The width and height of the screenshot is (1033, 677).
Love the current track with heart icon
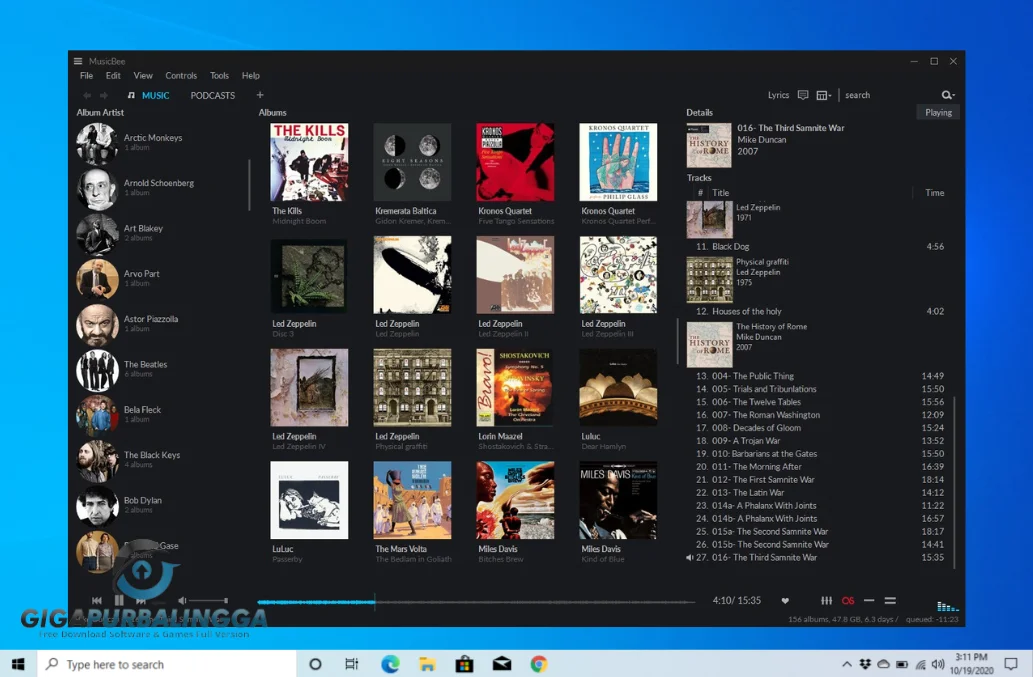[x=785, y=600]
